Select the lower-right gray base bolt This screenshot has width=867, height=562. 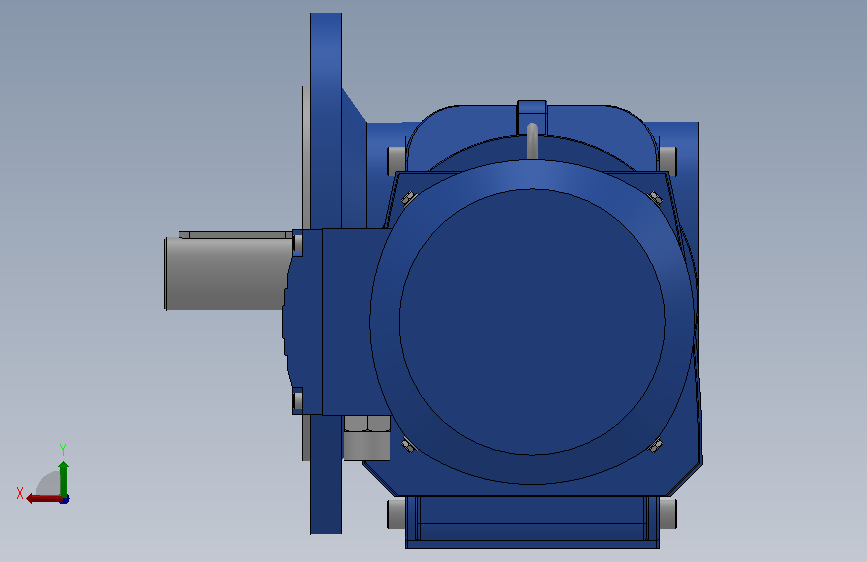tap(667, 513)
